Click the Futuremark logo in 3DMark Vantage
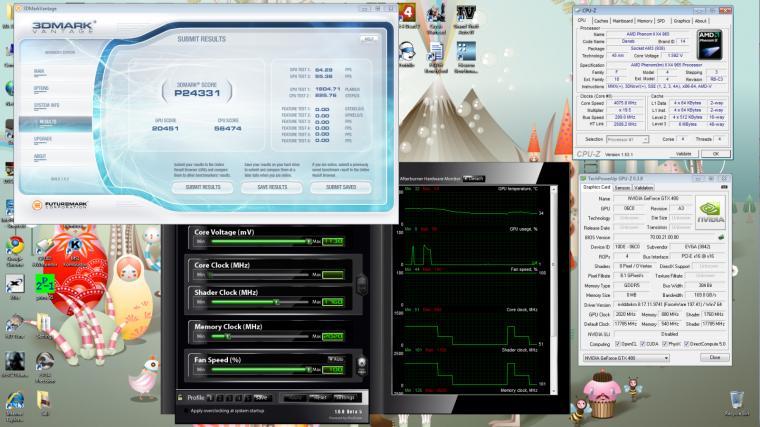 60,205
